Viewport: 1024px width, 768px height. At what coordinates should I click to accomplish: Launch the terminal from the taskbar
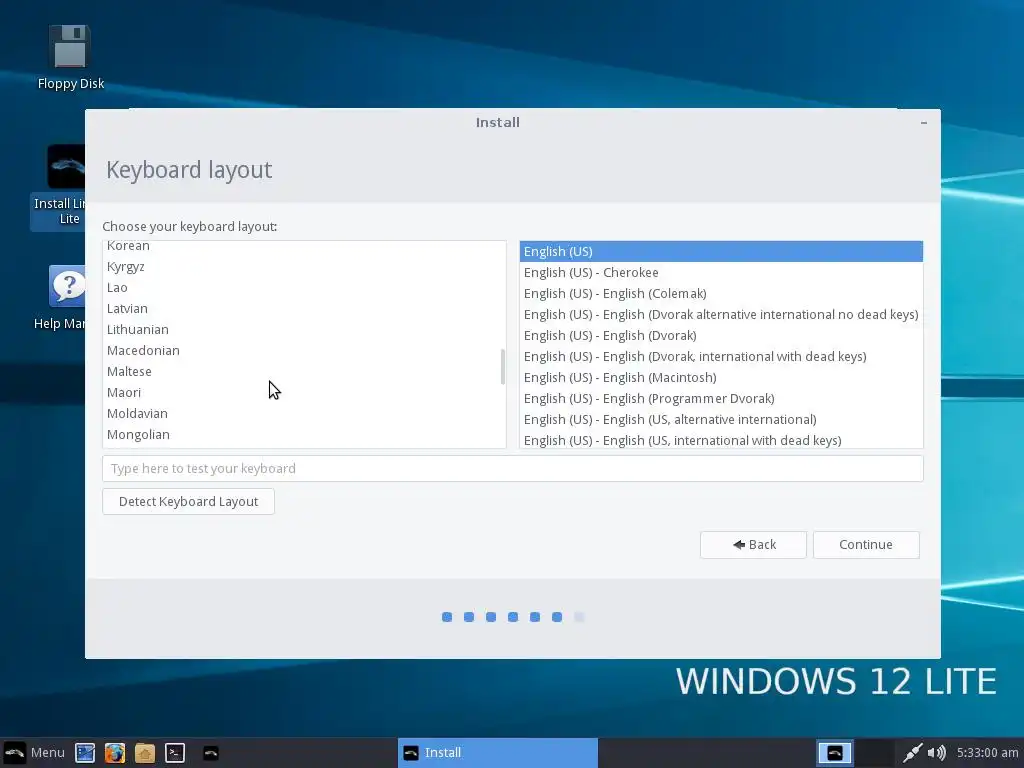175,753
